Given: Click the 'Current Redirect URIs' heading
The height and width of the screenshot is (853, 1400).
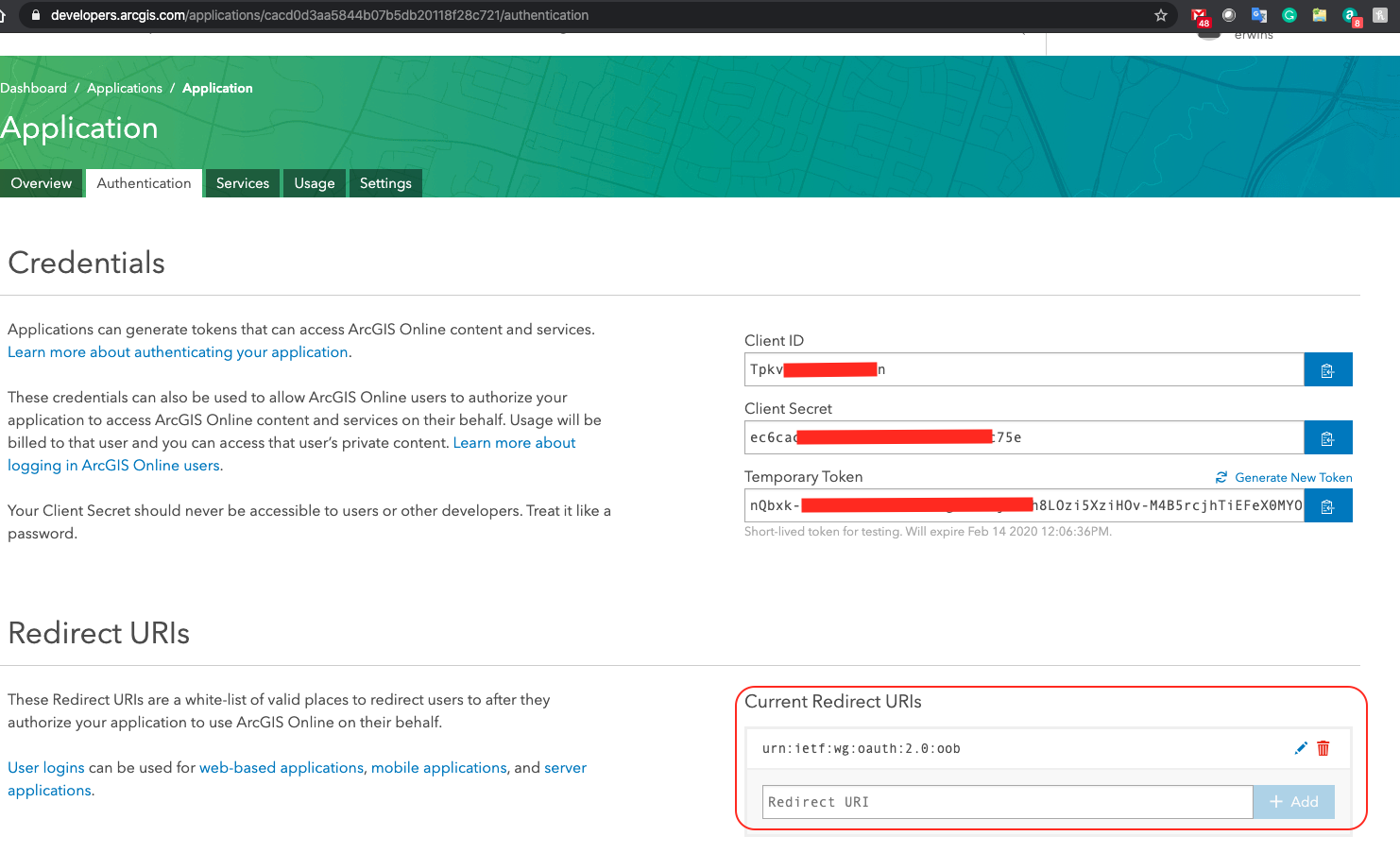Looking at the screenshot, I should pyautogui.click(x=833, y=702).
